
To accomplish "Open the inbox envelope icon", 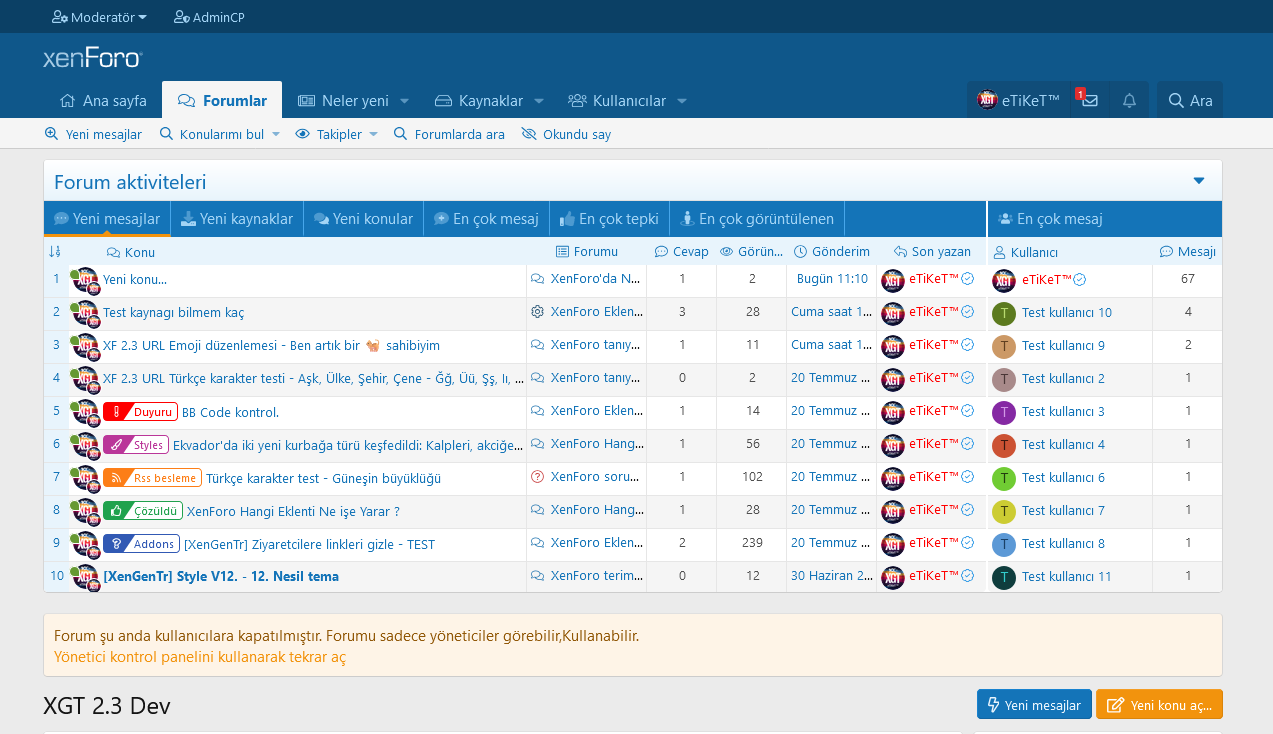I will [1089, 101].
